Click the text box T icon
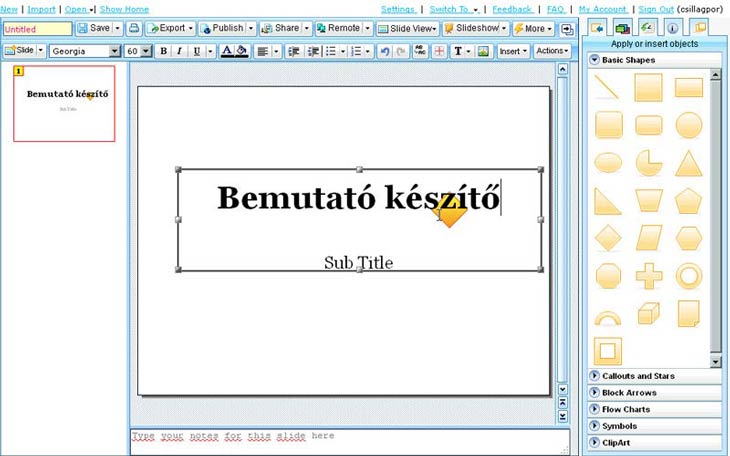The width and height of the screenshot is (730, 456). click(x=458, y=51)
